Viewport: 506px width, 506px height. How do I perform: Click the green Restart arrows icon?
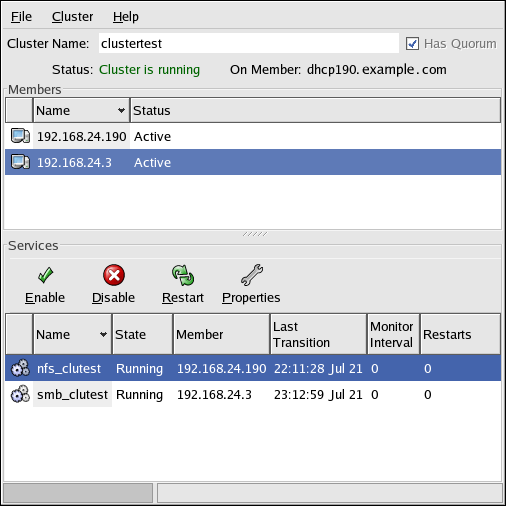pyautogui.click(x=183, y=275)
